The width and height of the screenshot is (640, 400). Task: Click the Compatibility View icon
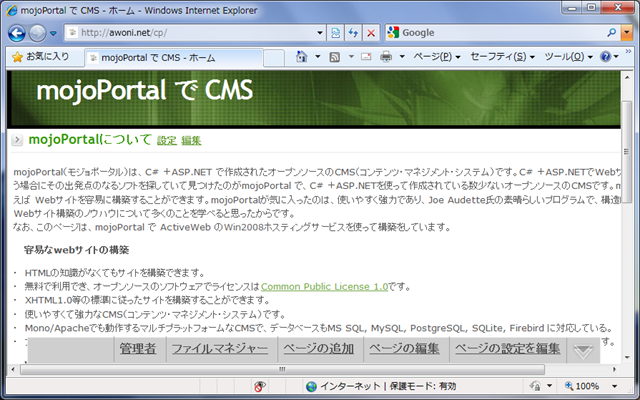point(336,33)
